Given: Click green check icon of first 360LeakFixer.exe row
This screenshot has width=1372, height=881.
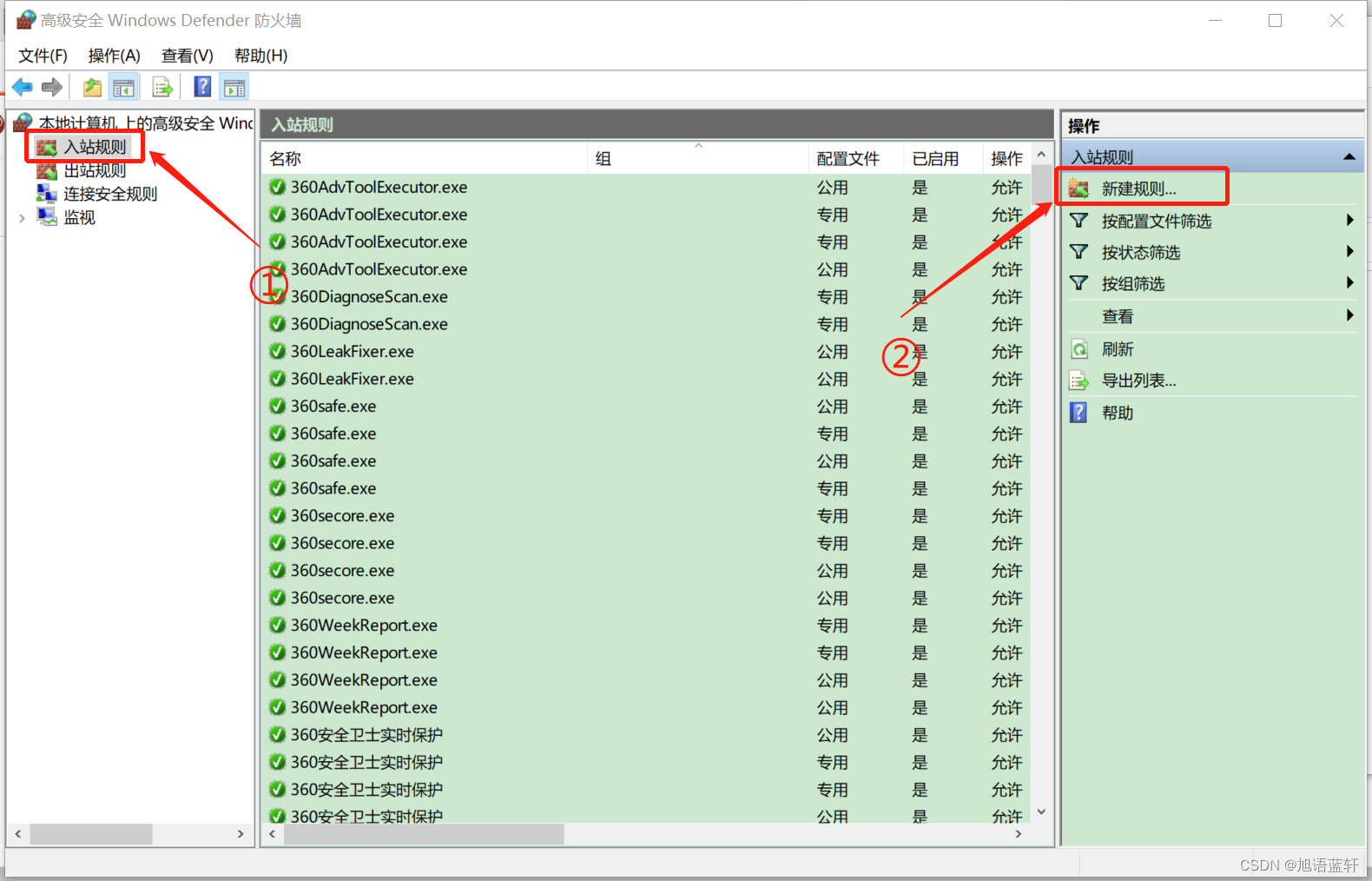Looking at the screenshot, I should pyautogui.click(x=277, y=351).
